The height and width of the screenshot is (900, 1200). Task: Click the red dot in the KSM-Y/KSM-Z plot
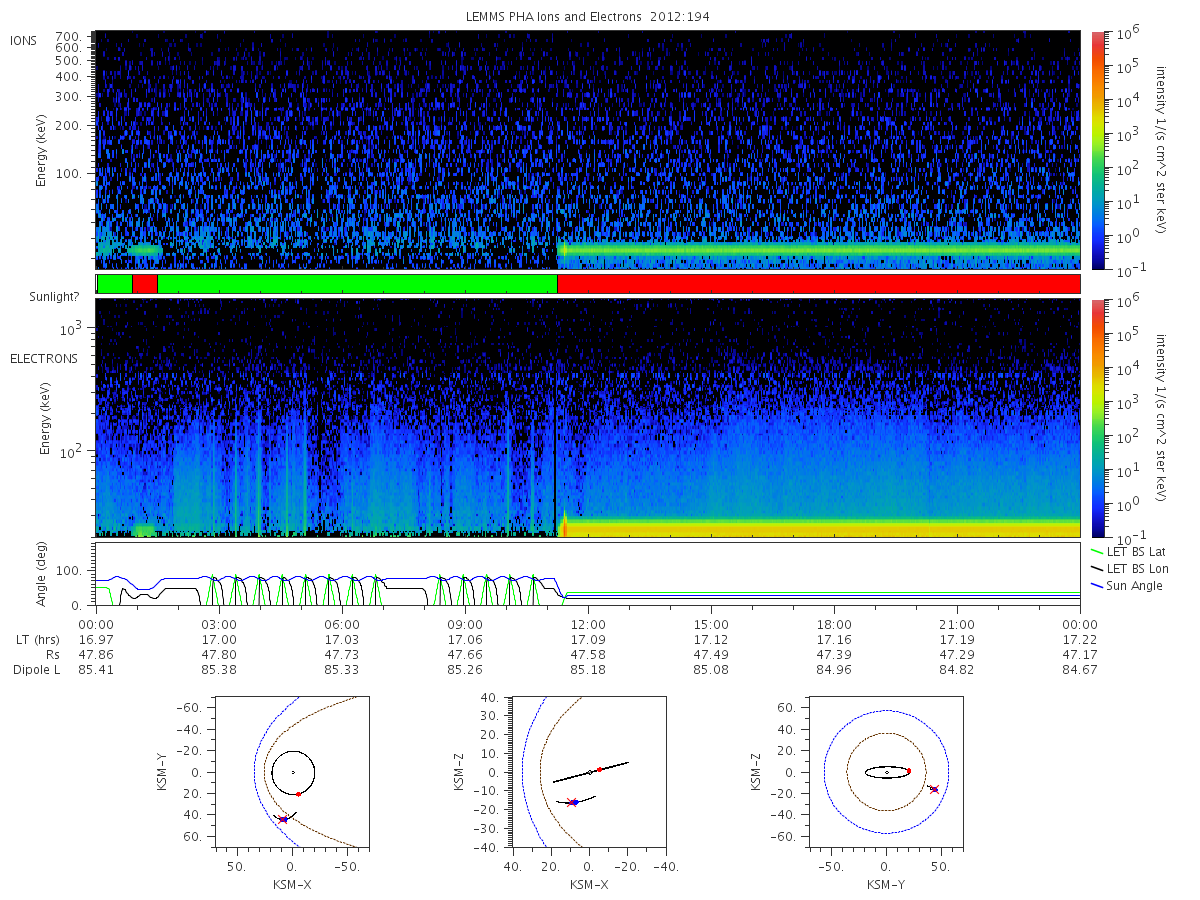tap(908, 771)
